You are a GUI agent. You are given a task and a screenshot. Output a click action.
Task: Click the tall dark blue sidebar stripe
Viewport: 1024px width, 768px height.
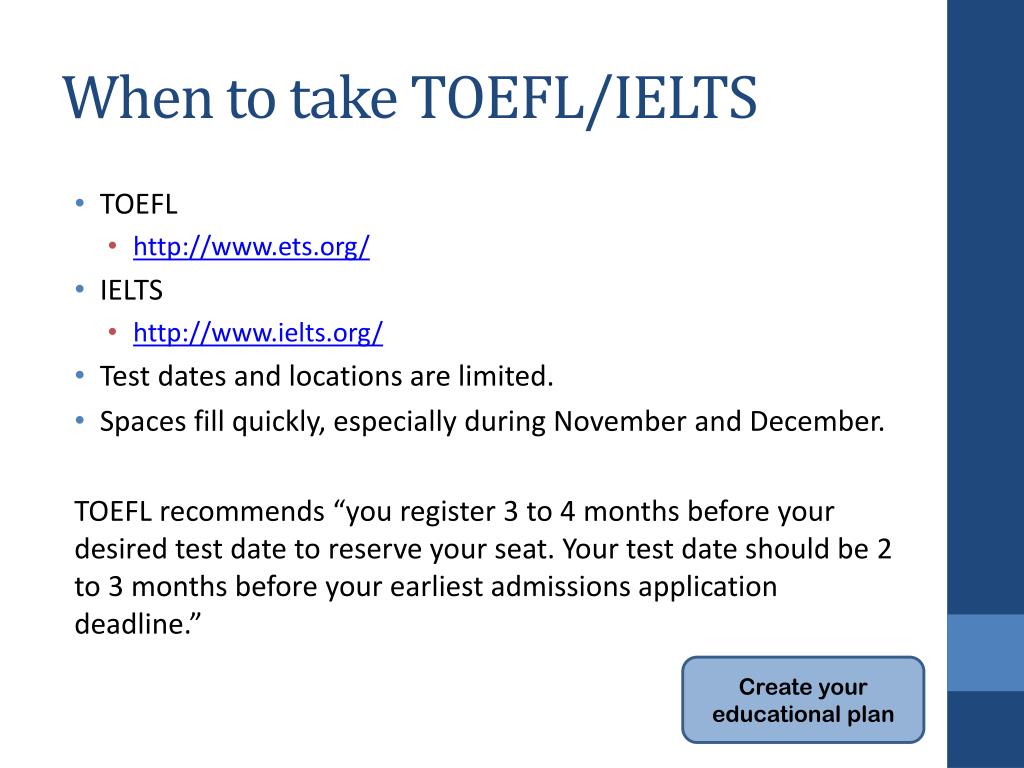coord(985,307)
